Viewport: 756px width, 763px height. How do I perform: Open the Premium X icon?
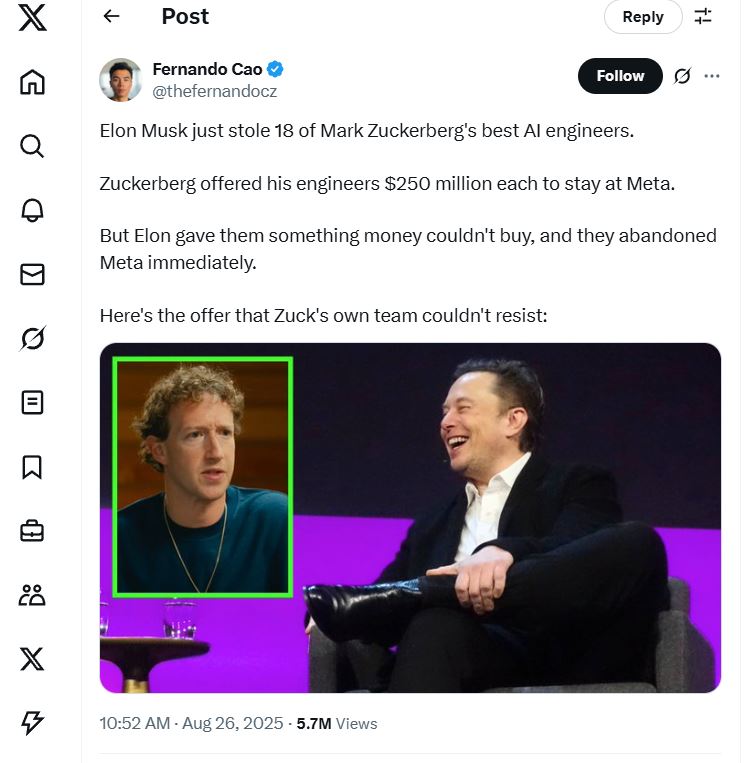pos(32,659)
